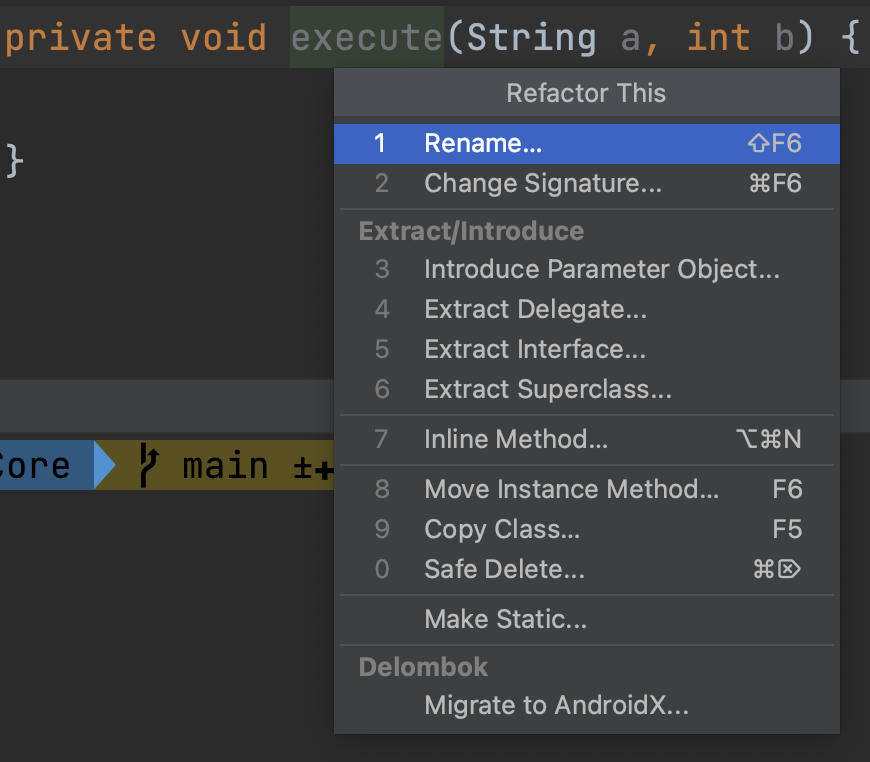Select Extract Delegate… entry
870x762 pixels.
tap(586, 310)
